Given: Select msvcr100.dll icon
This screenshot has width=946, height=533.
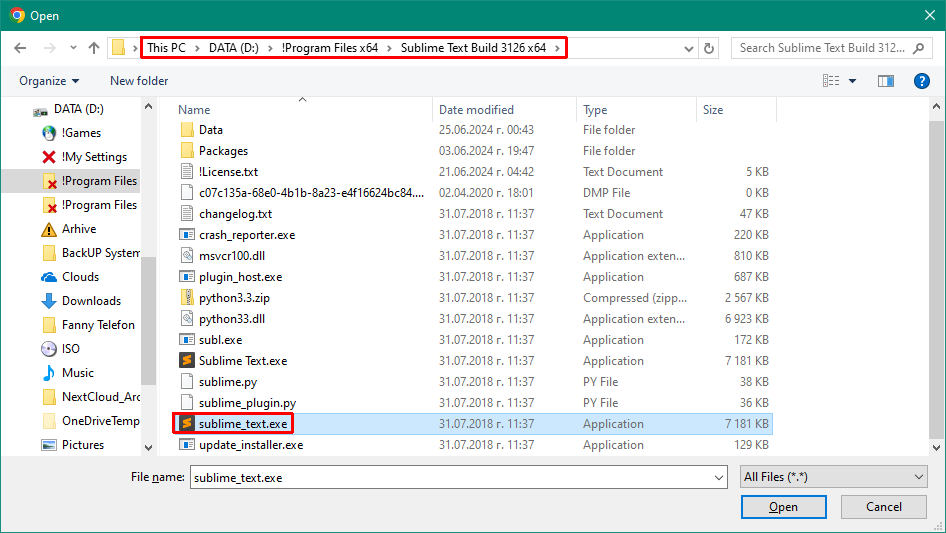Looking at the screenshot, I should point(187,256).
